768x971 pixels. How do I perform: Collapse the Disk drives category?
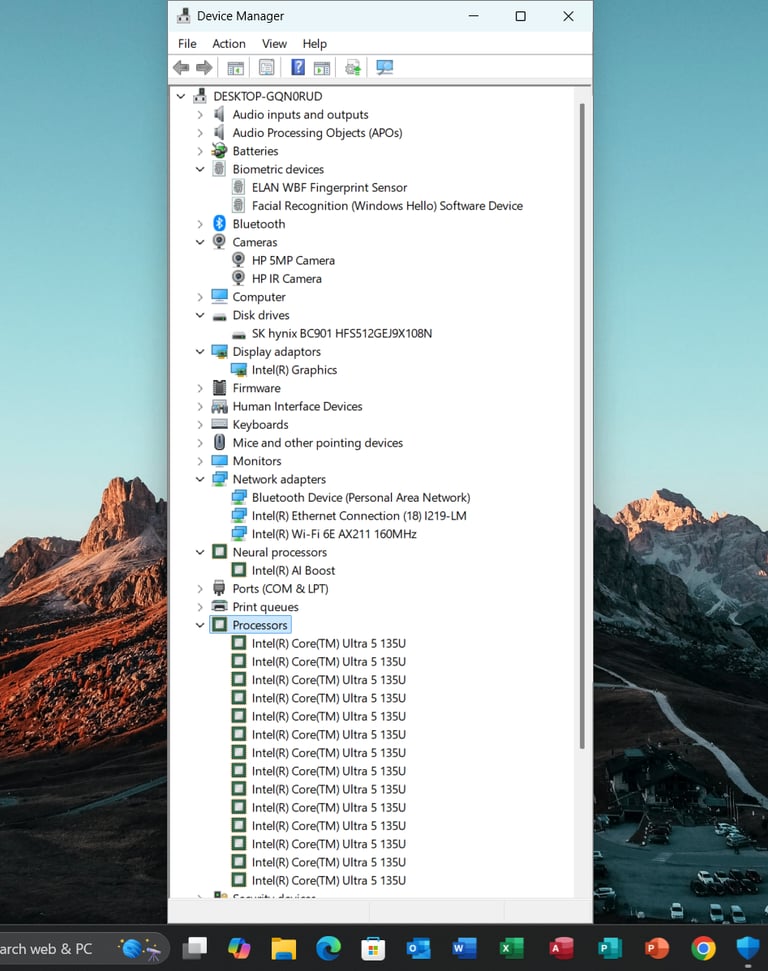[x=199, y=315]
